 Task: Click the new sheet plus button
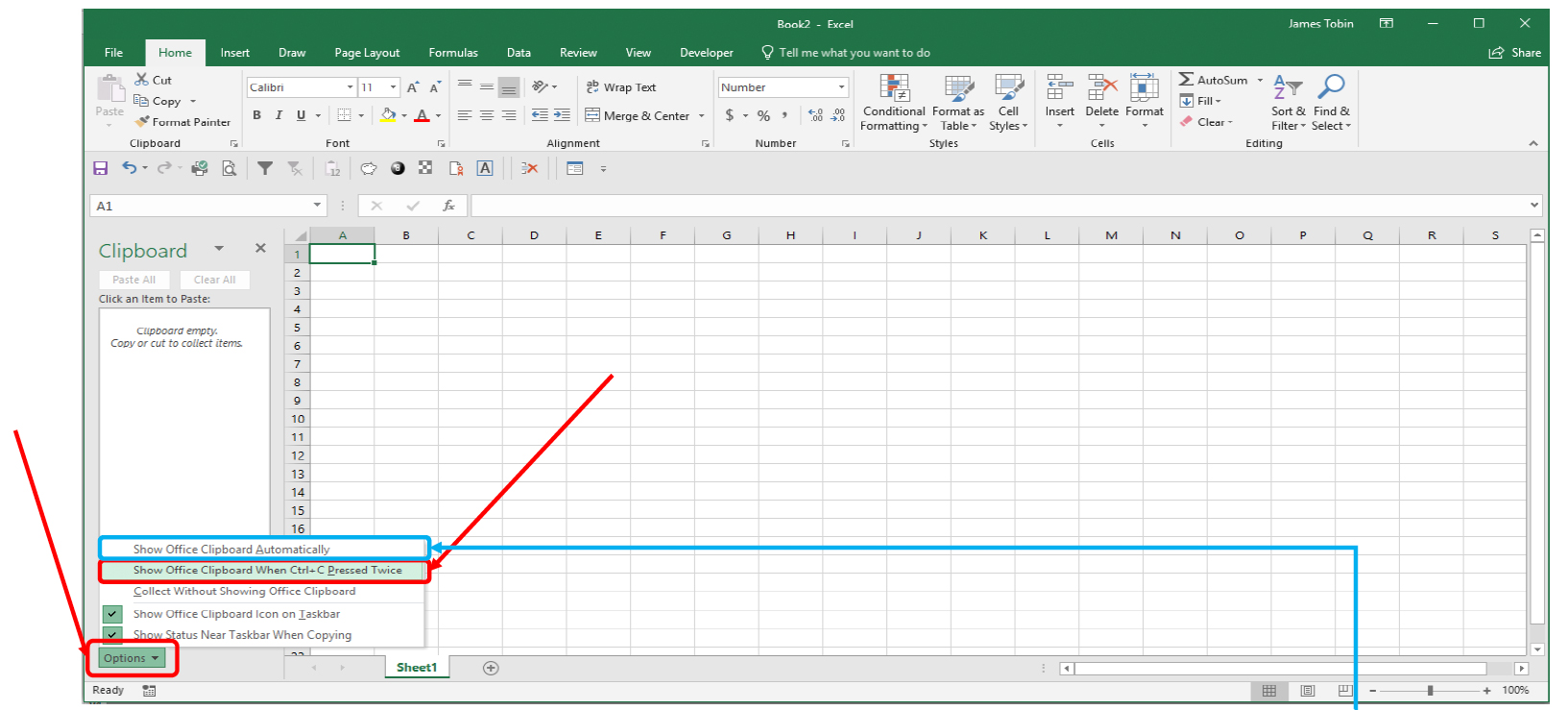click(x=491, y=668)
